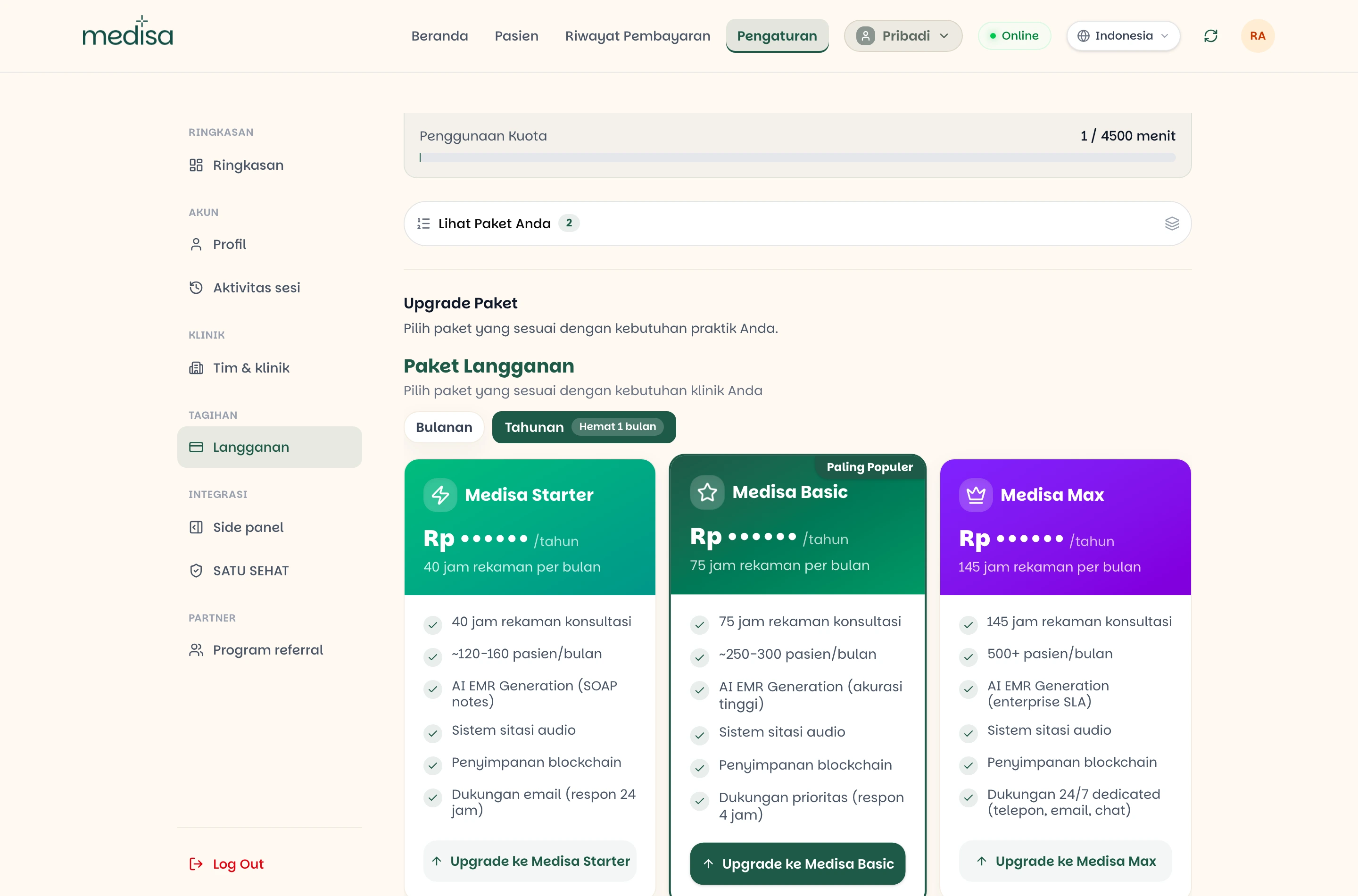
Task: Click the Profil person icon in sidebar
Action: pyautogui.click(x=196, y=245)
